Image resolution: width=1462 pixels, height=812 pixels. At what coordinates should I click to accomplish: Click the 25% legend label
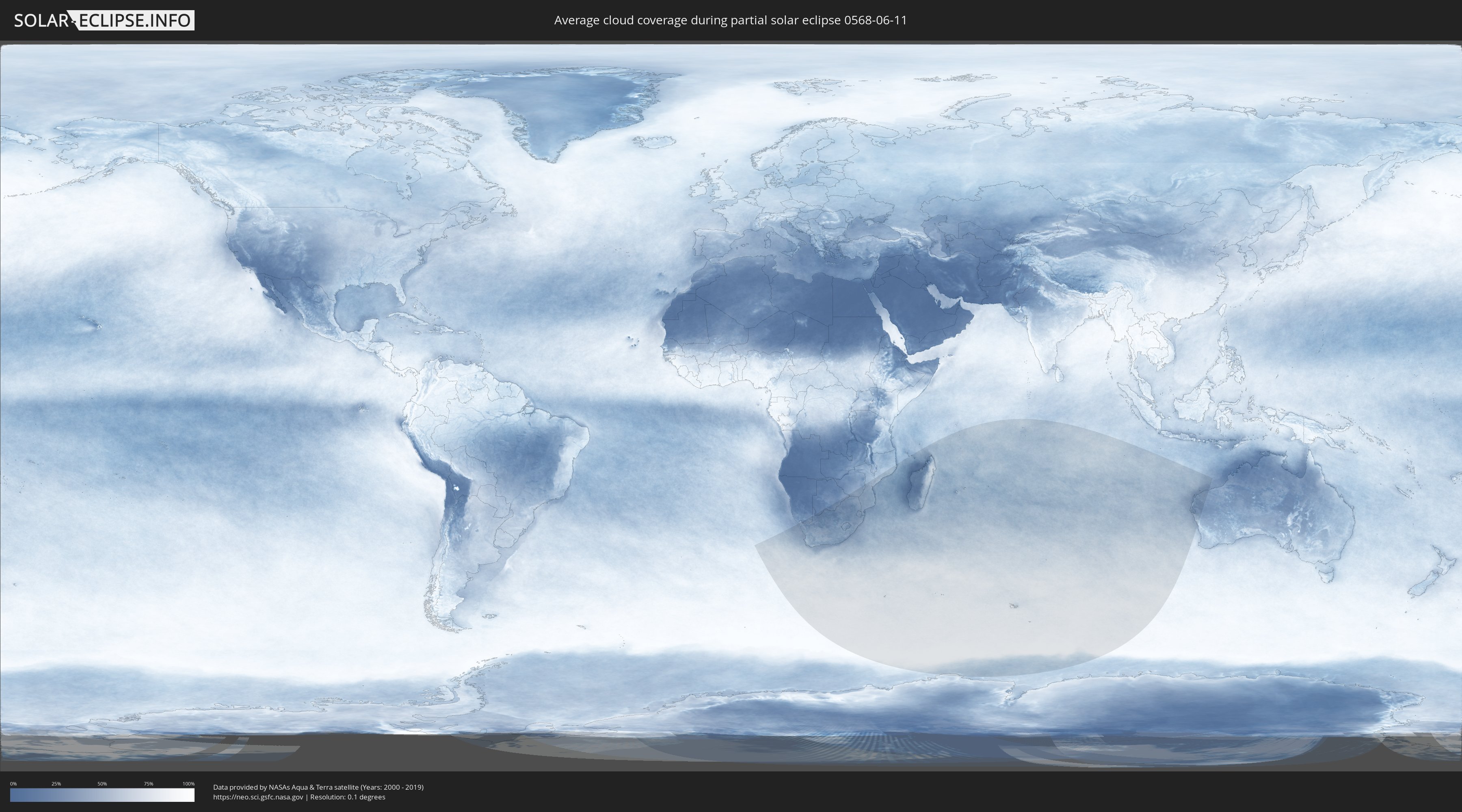pos(56,784)
